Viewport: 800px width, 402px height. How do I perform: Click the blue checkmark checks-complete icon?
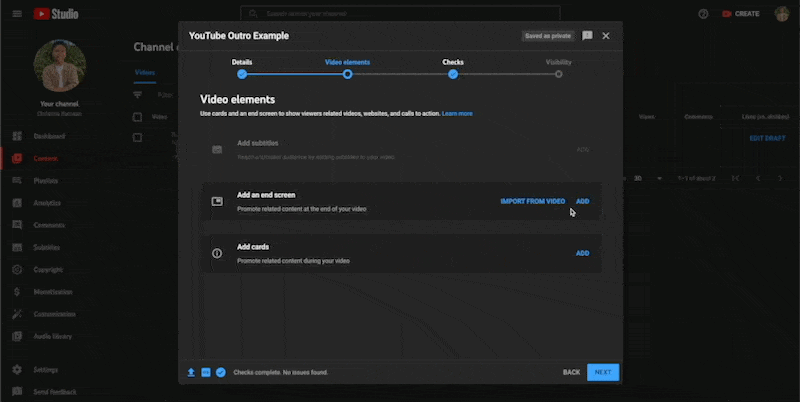(220, 372)
